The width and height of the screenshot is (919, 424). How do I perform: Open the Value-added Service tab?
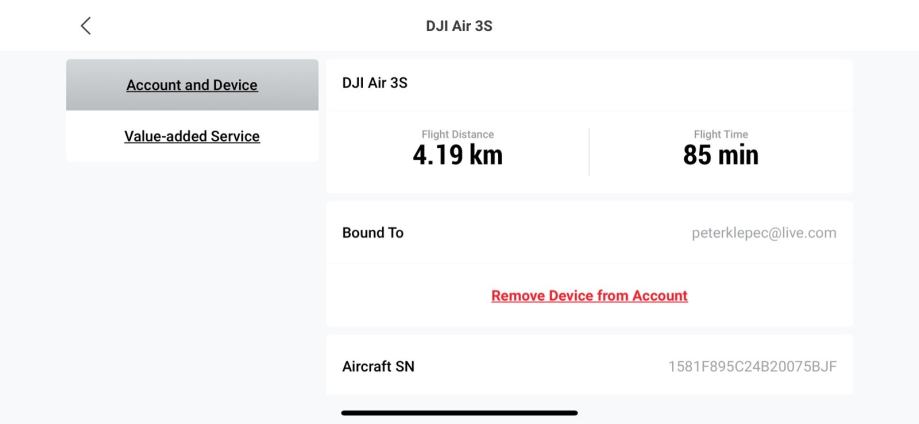192,136
